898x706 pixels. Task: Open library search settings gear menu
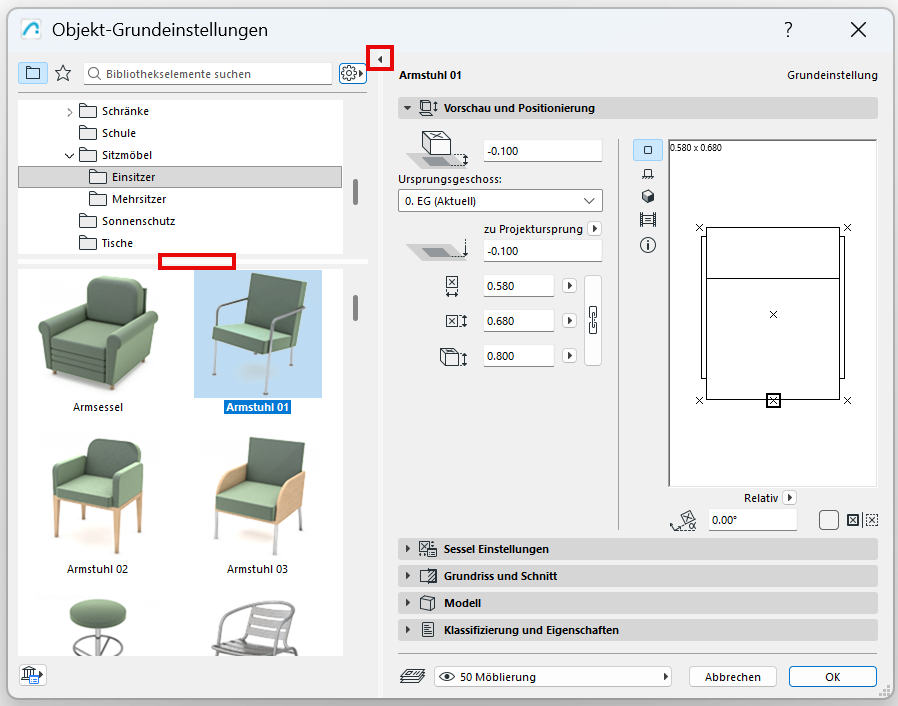[352, 73]
